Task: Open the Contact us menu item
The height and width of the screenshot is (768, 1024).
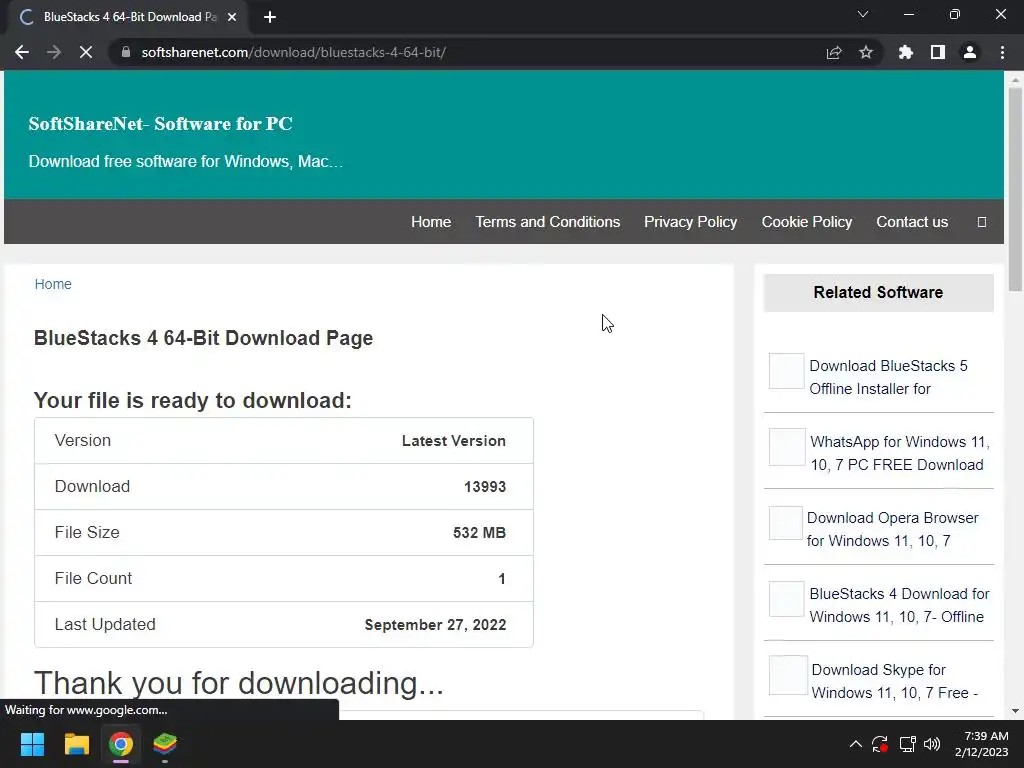Action: point(912,222)
